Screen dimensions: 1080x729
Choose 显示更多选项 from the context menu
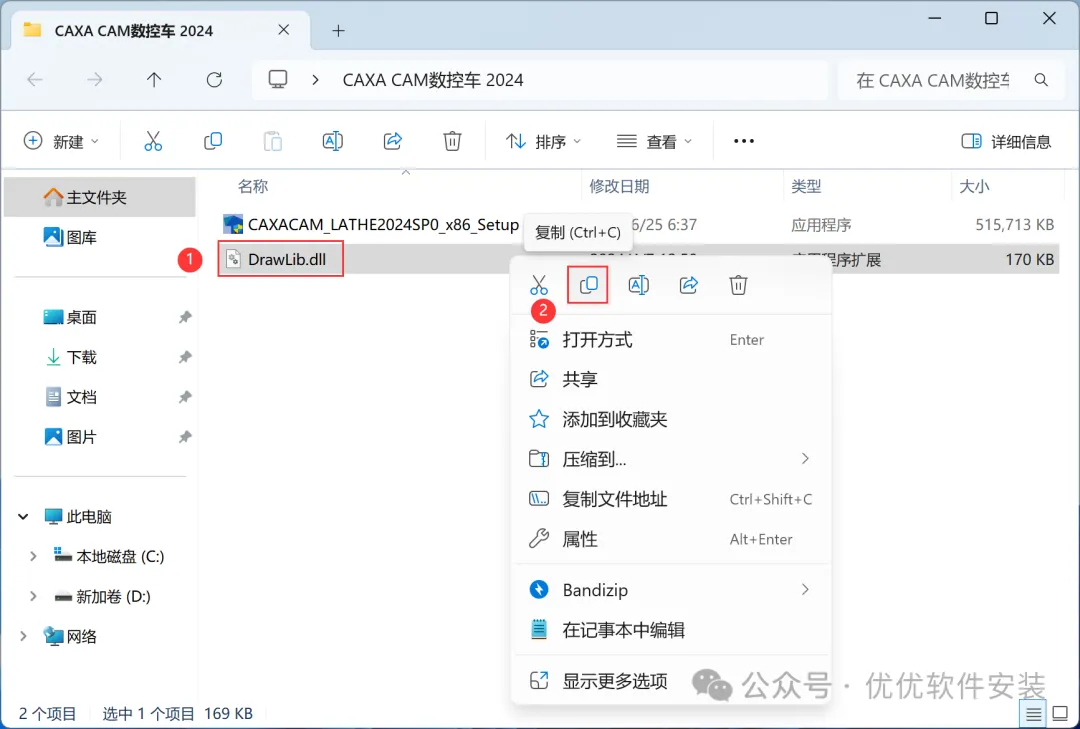(672, 681)
